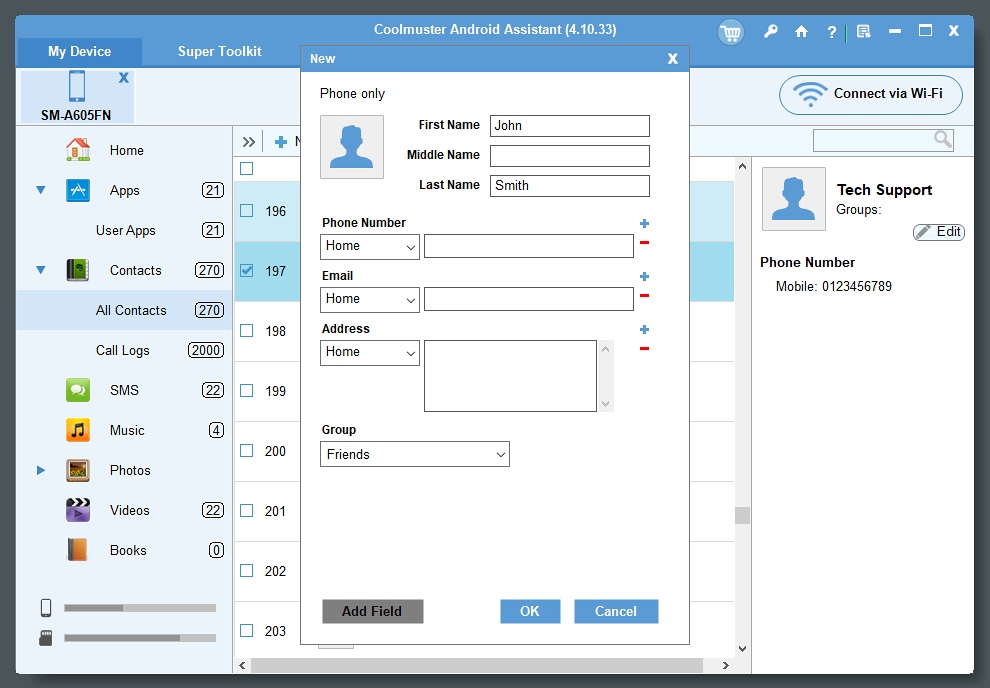Check the checkbox for row 199
Screen dimensions: 990x688
[247, 391]
